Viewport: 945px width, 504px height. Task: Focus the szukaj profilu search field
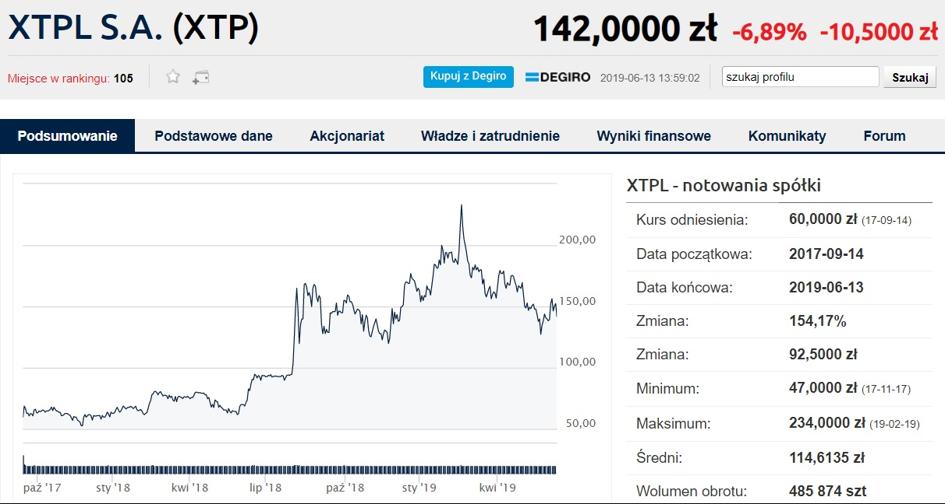pyautogui.click(x=800, y=77)
